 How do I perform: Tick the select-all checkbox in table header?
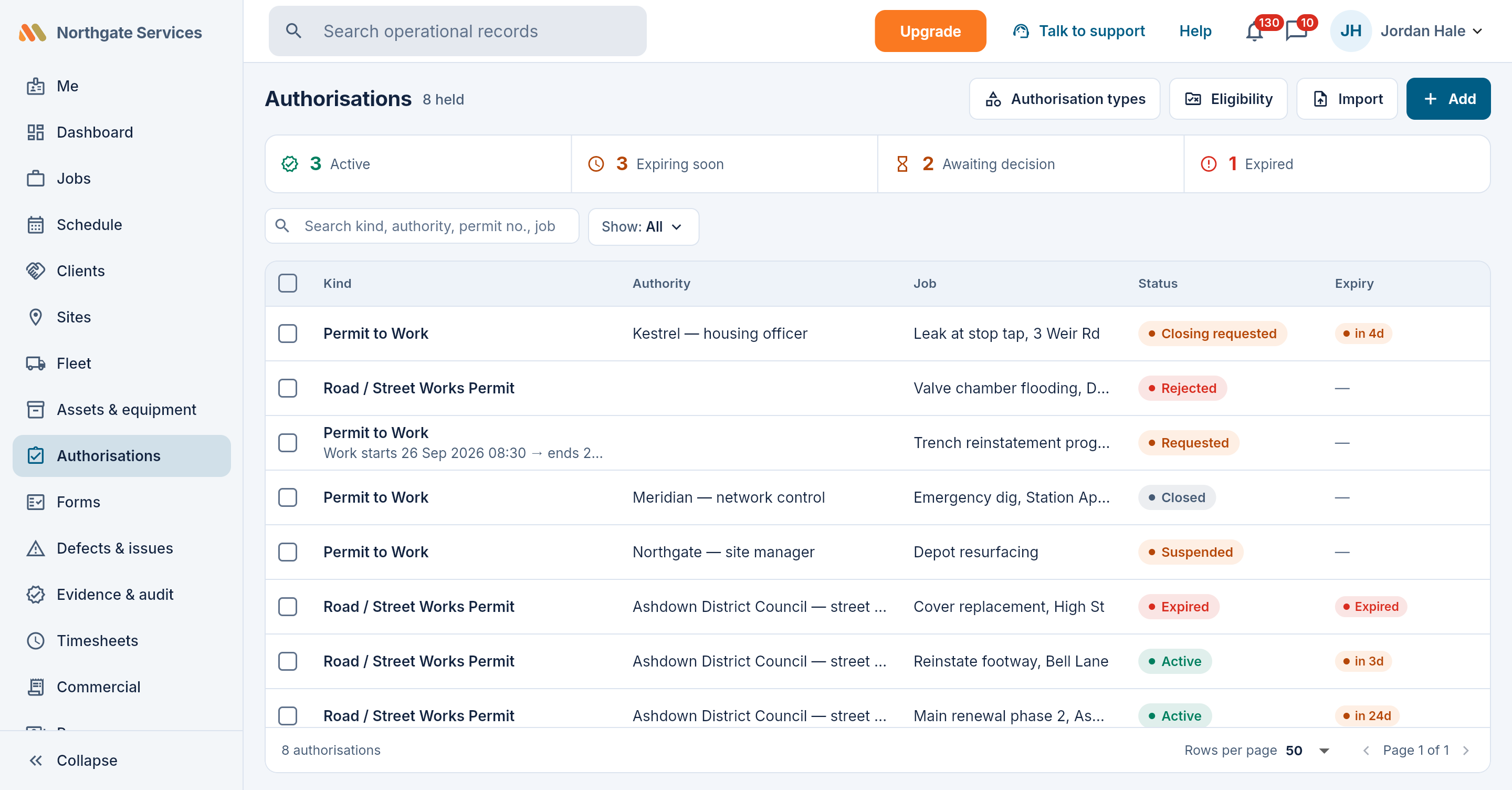coord(288,283)
